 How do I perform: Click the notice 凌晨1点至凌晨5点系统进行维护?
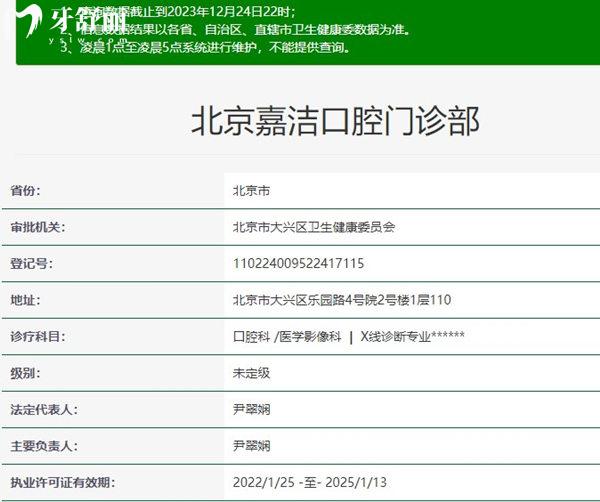(x=205, y=47)
